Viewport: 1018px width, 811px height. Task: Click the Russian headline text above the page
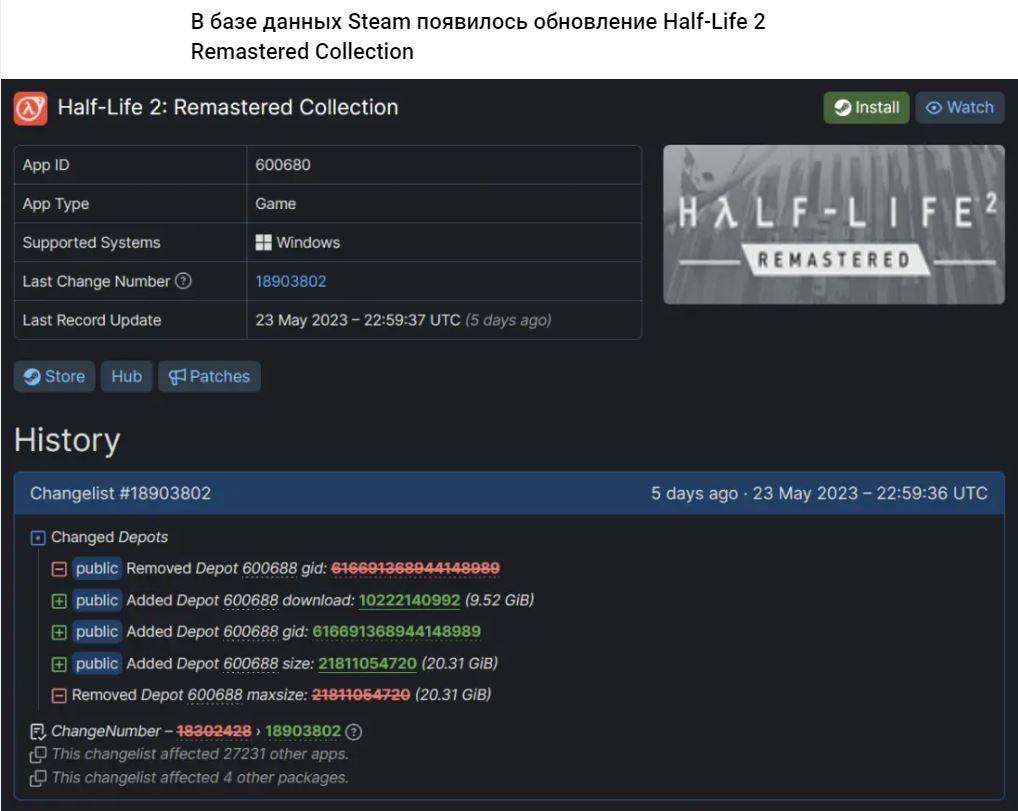coord(478,36)
